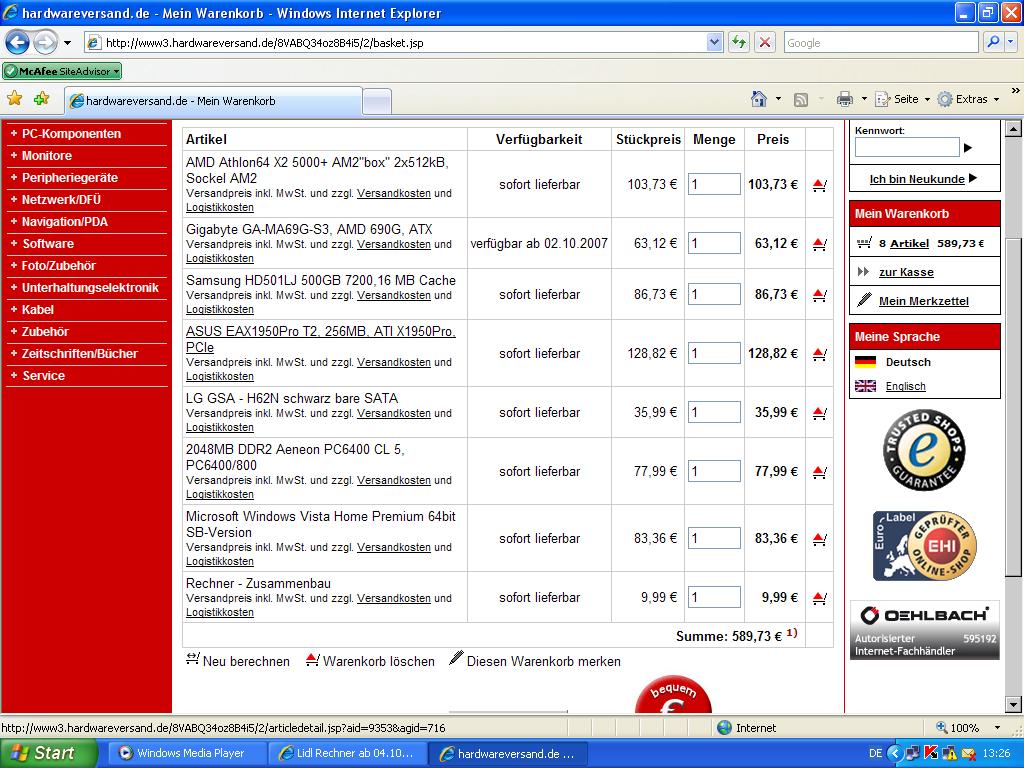Open the Seite menu

pos(903,99)
